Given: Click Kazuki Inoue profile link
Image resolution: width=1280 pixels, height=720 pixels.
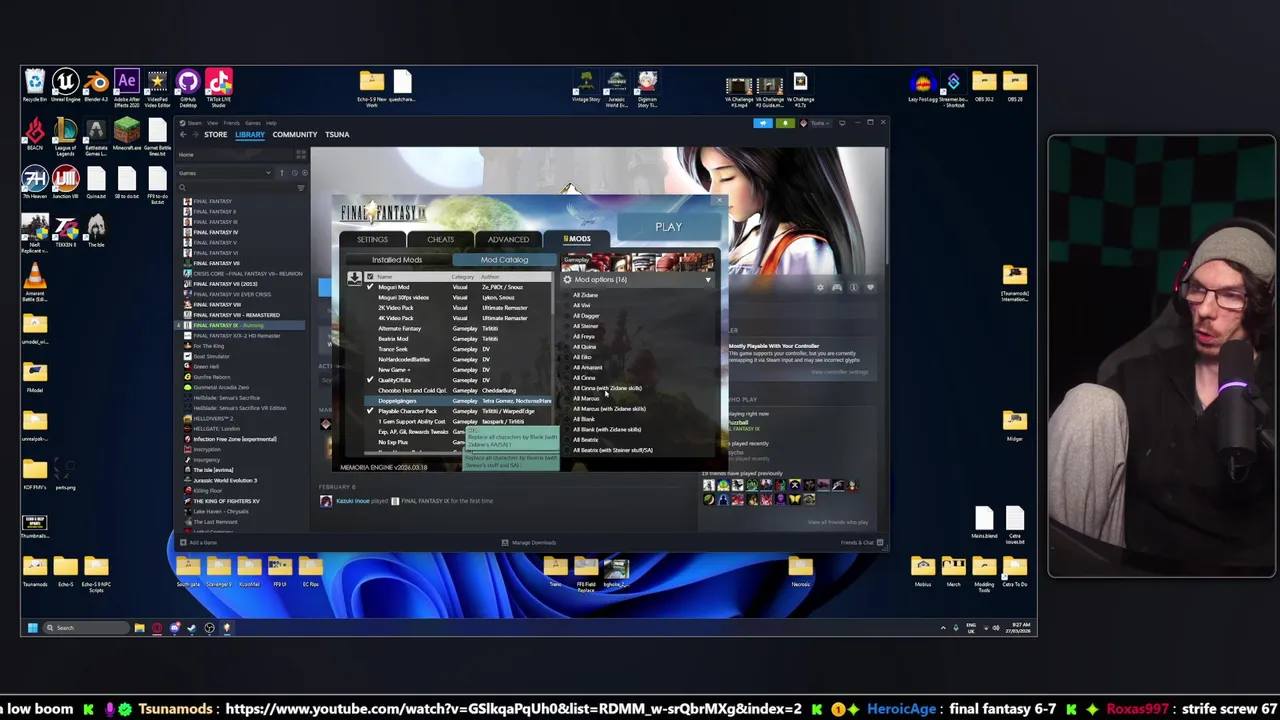Looking at the screenshot, I should [x=352, y=500].
